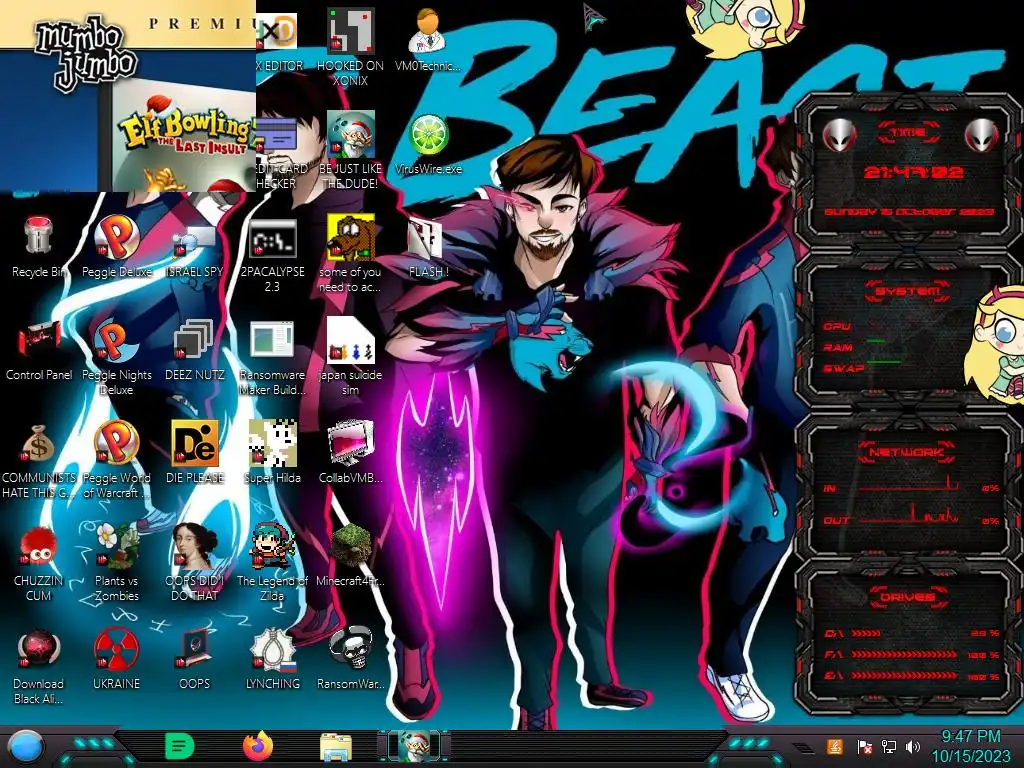The image size is (1024, 768).
Task: Select the VM0Technic... user icon
Action: click(x=428, y=40)
